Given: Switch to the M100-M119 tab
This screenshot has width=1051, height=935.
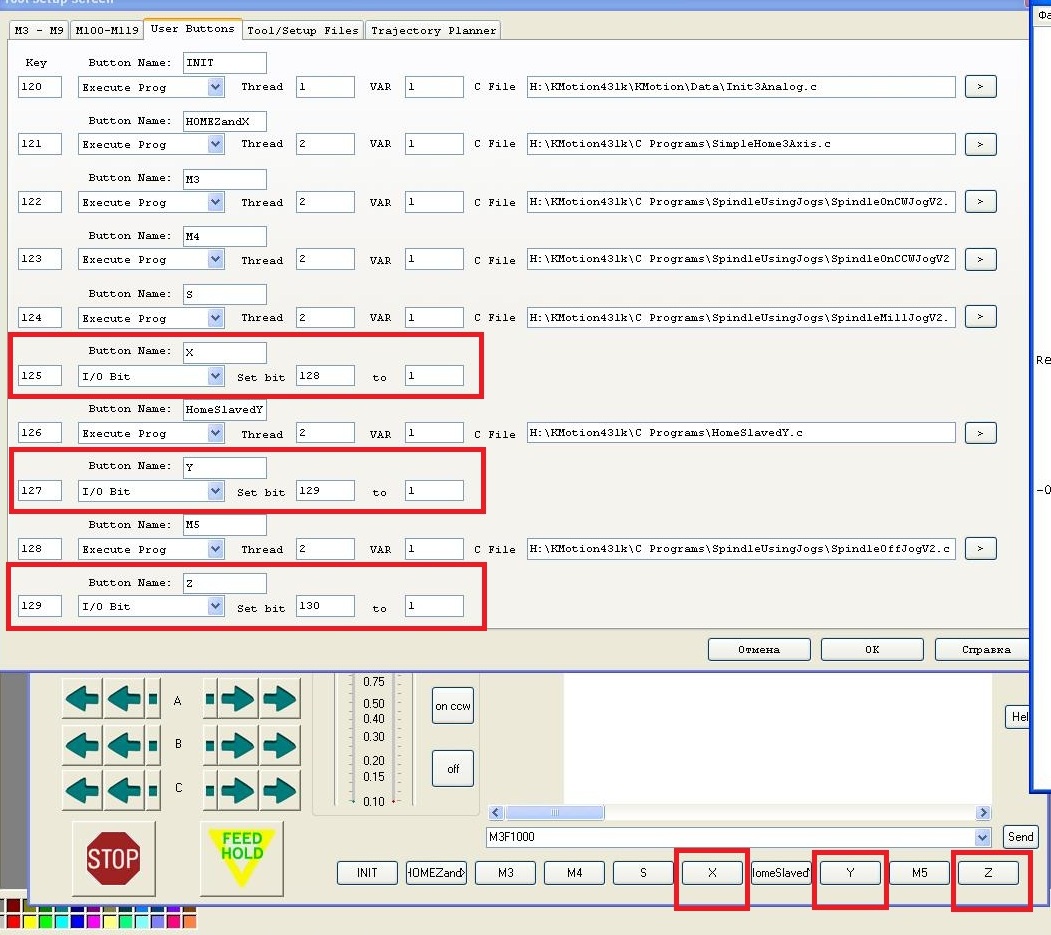Looking at the screenshot, I should [x=107, y=30].
